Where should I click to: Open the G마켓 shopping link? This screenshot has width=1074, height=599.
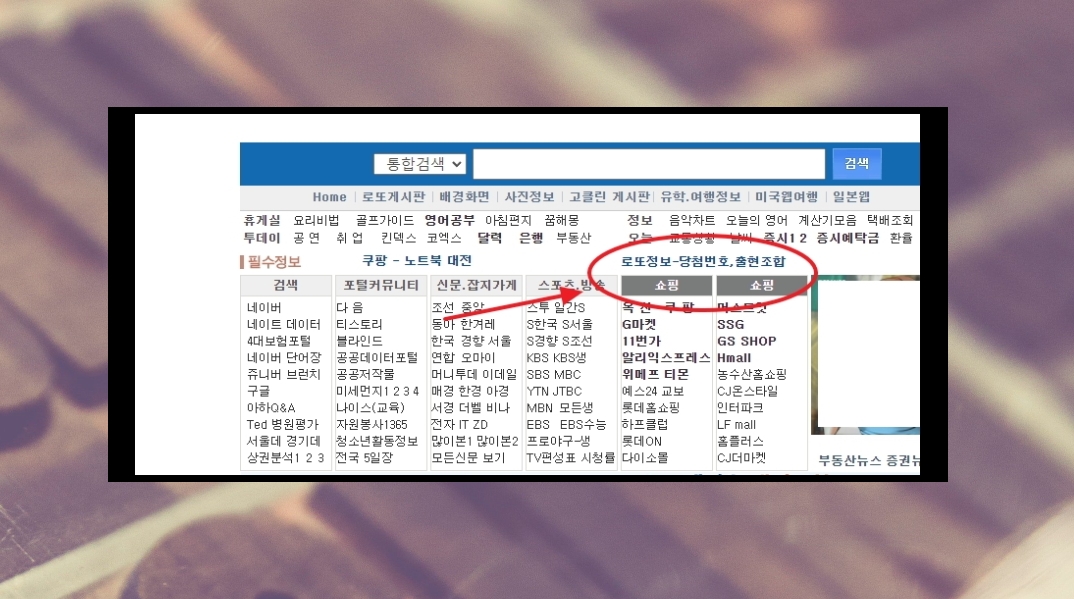tap(639, 324)
